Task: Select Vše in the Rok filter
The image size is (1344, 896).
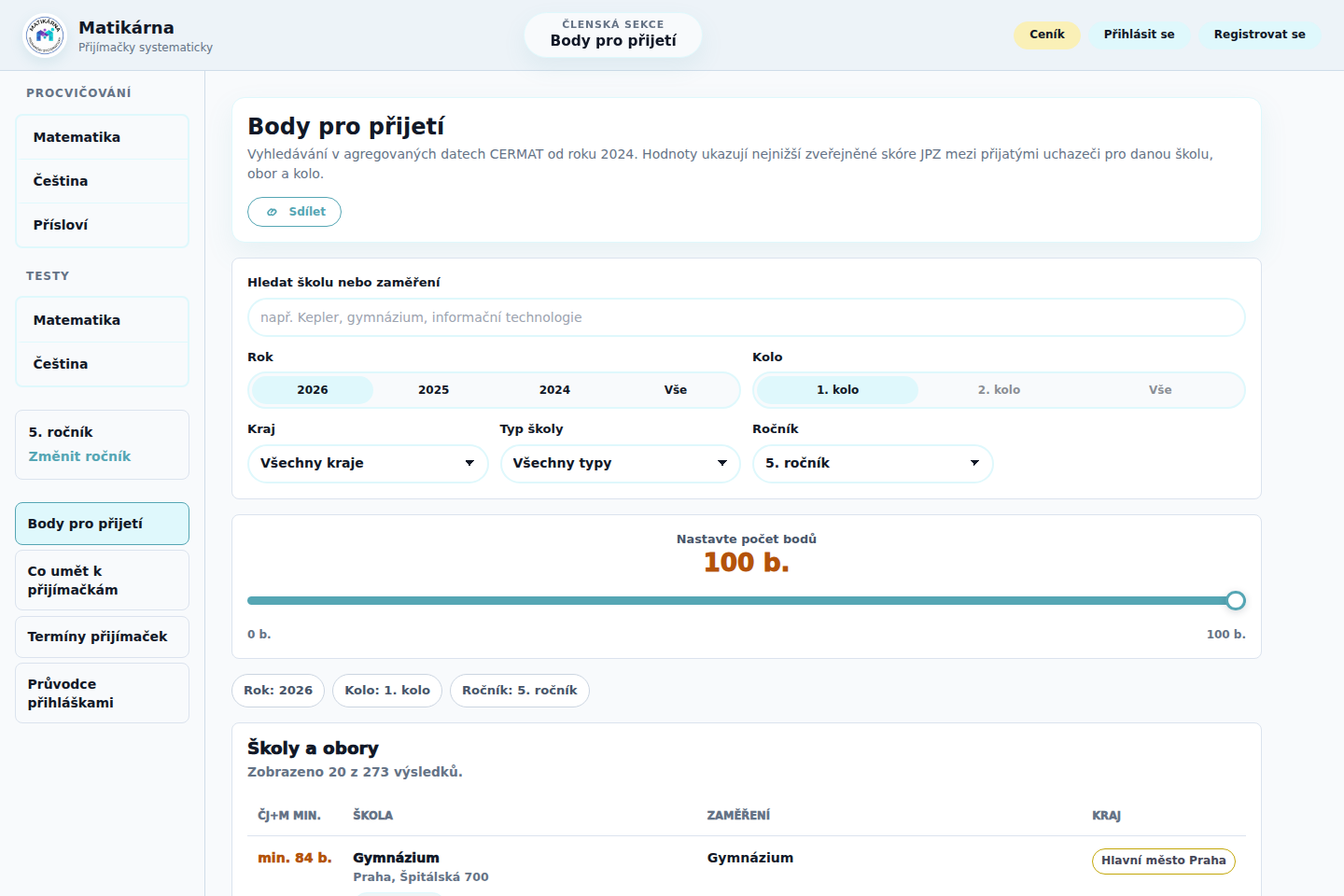Action: point(676,390)
